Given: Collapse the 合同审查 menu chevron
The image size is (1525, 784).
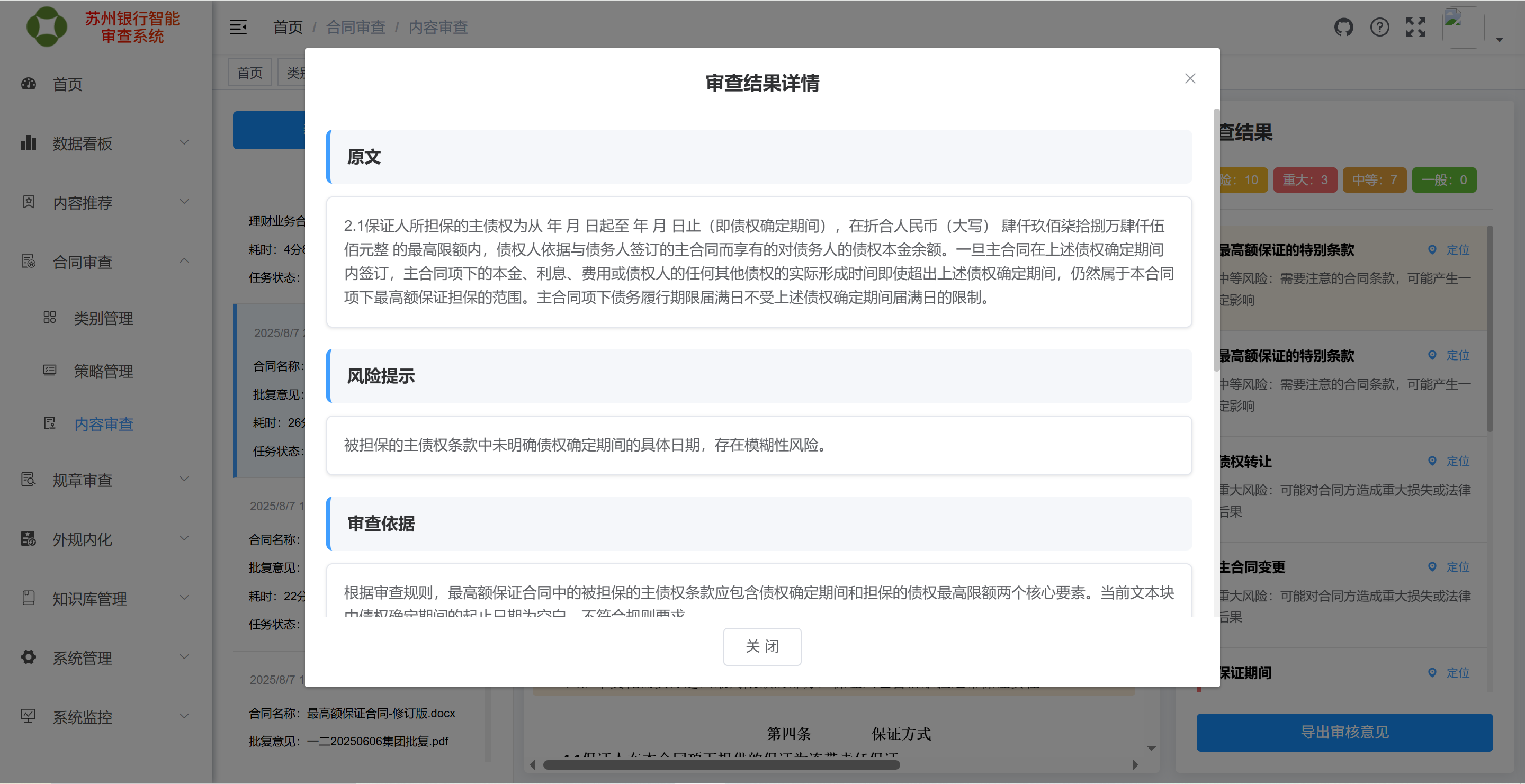Looking at the screenshot, I should tap(184, 261).
